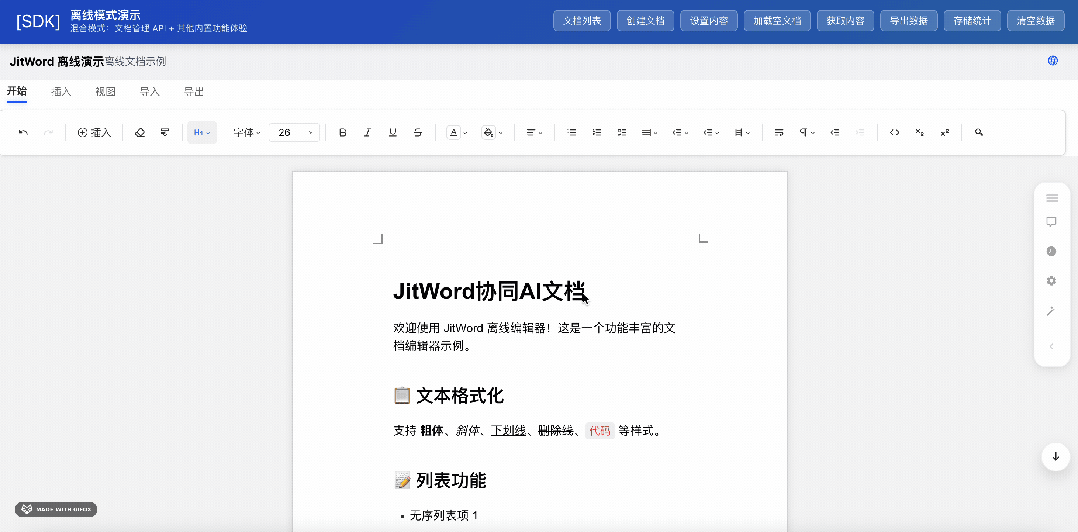Switch to the 开始 tab

(17, 91)
